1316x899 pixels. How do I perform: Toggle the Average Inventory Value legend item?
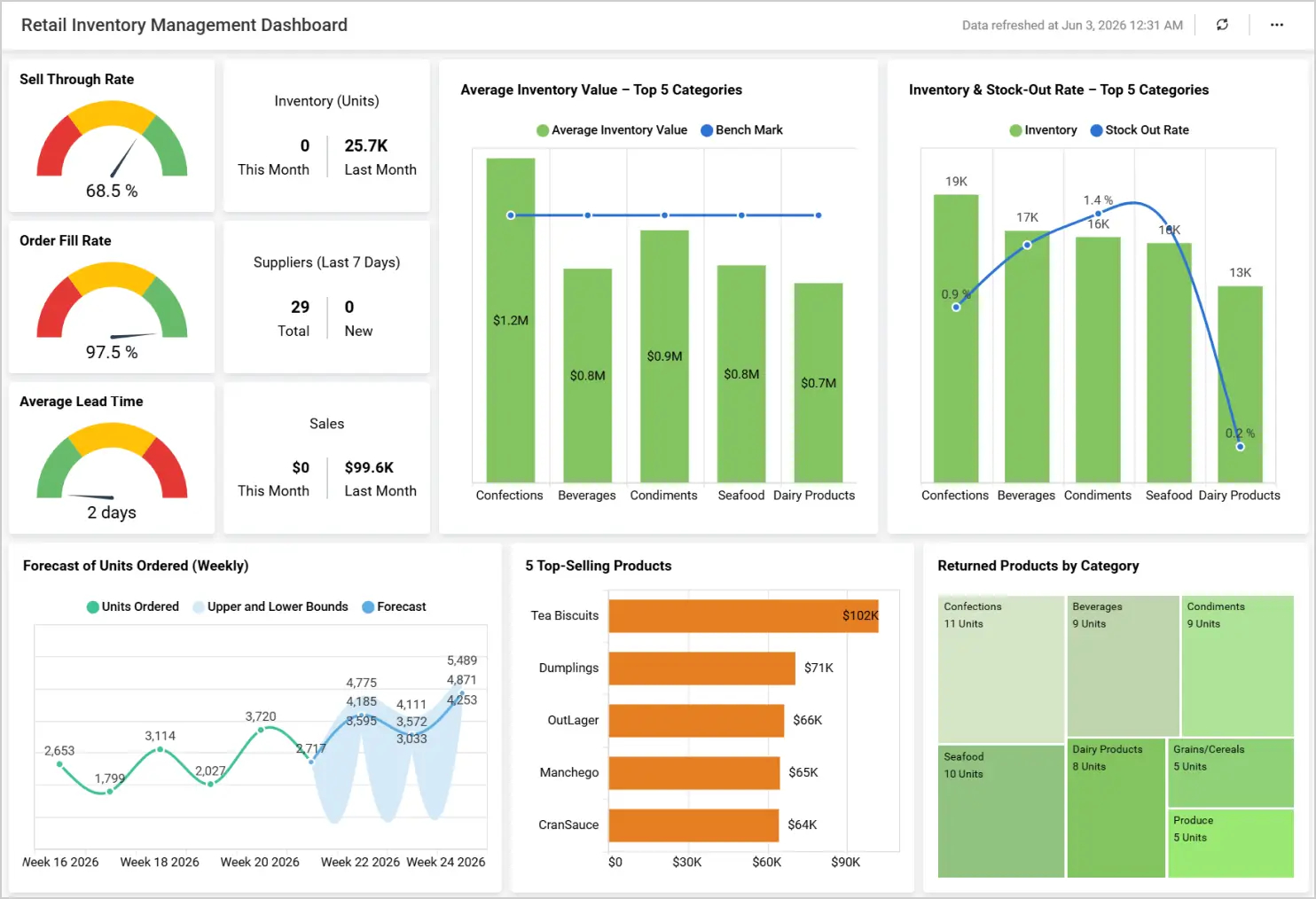click(x=612, y=130)
